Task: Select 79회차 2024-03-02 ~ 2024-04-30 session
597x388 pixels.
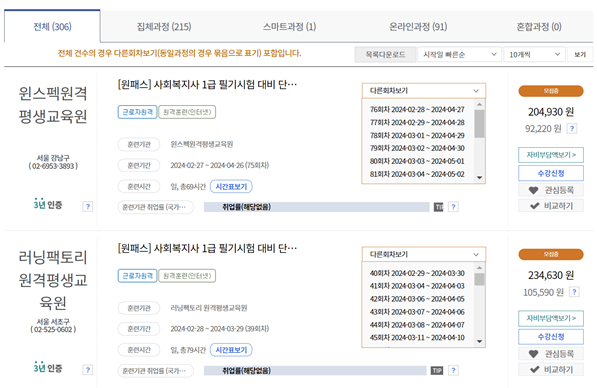Action: [417, 148]
